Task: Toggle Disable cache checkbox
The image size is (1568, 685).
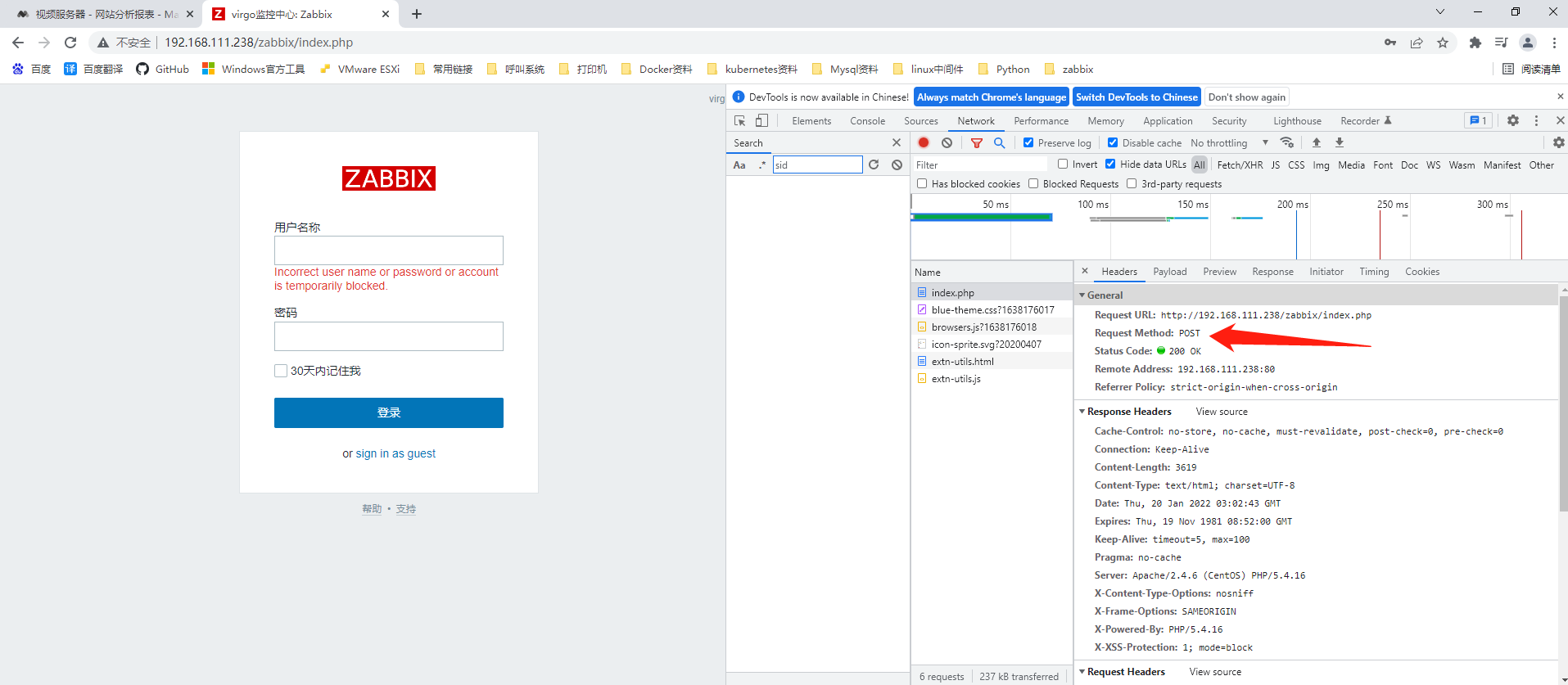Action: tap(1113, 142)
